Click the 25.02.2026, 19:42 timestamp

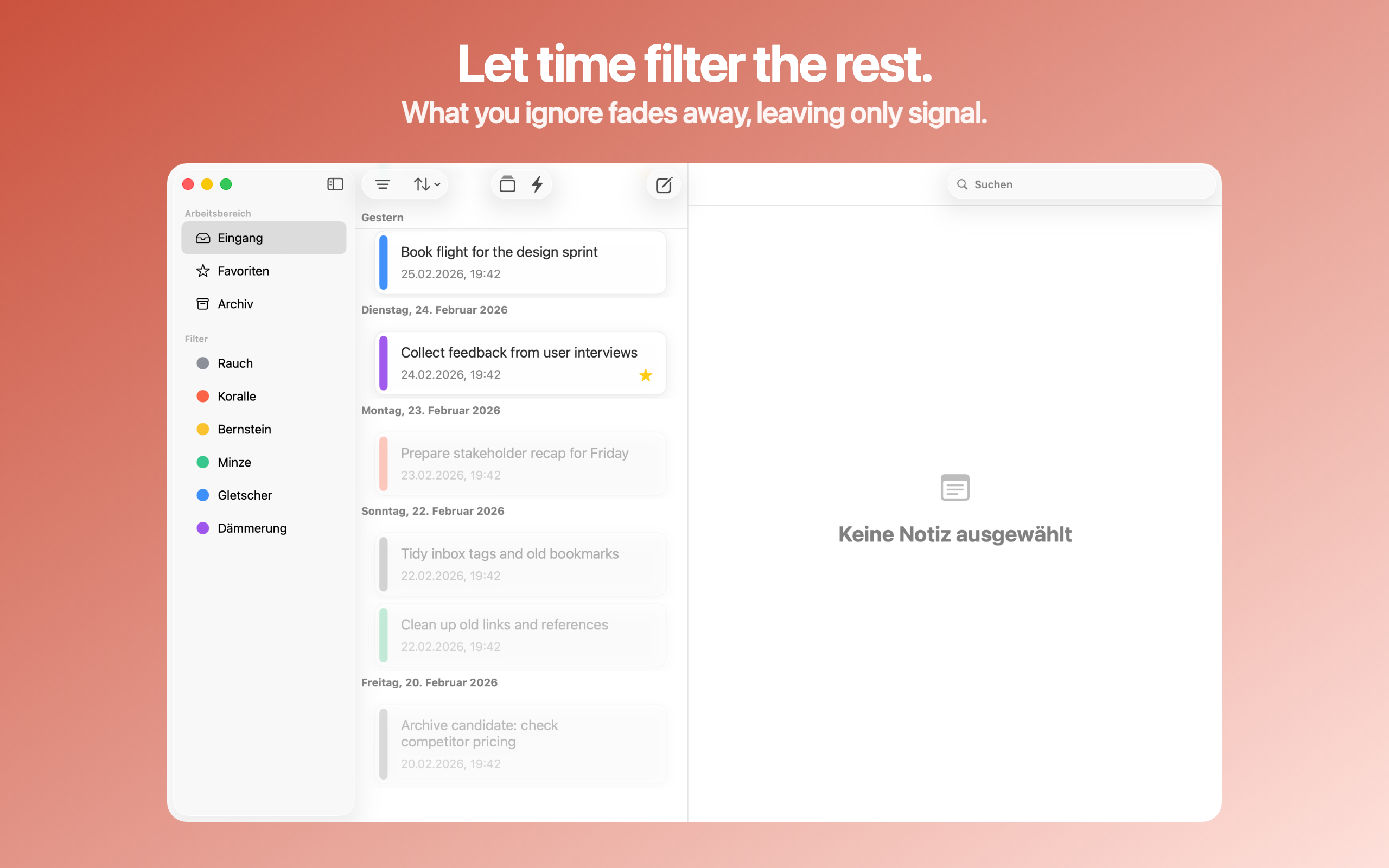click(450, 274)
